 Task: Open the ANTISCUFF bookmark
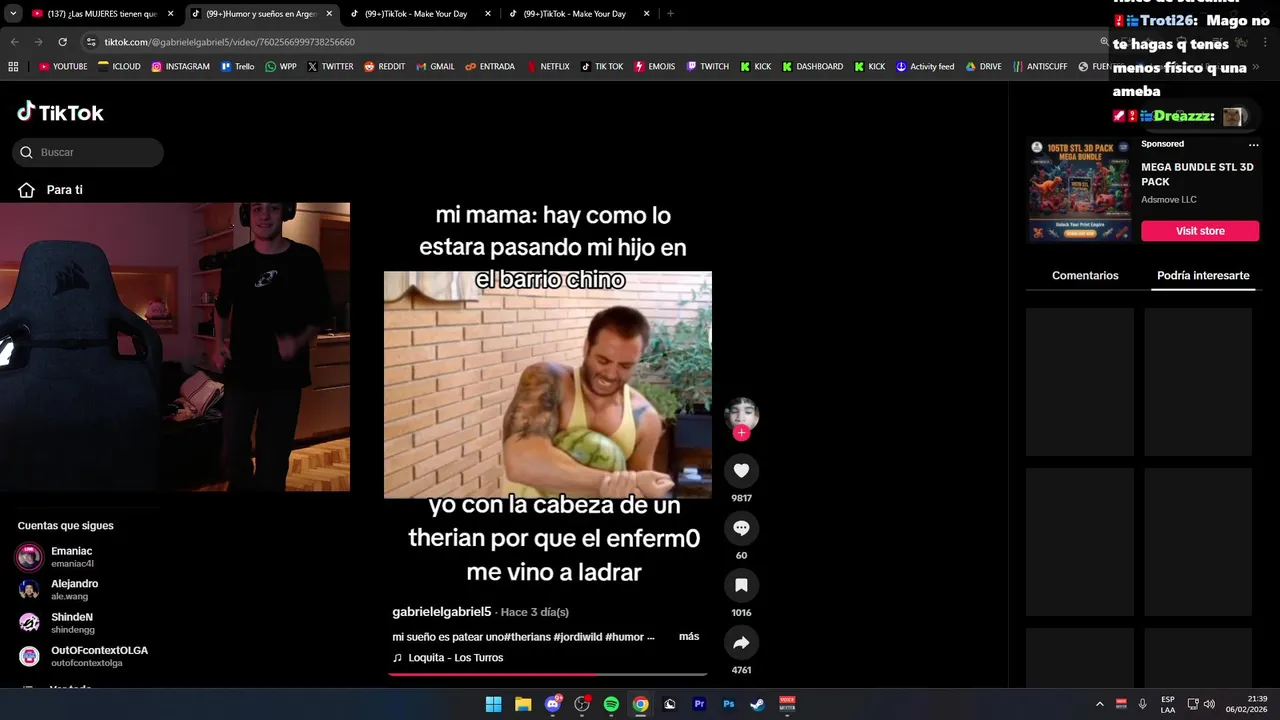(x=1040, y=67)
